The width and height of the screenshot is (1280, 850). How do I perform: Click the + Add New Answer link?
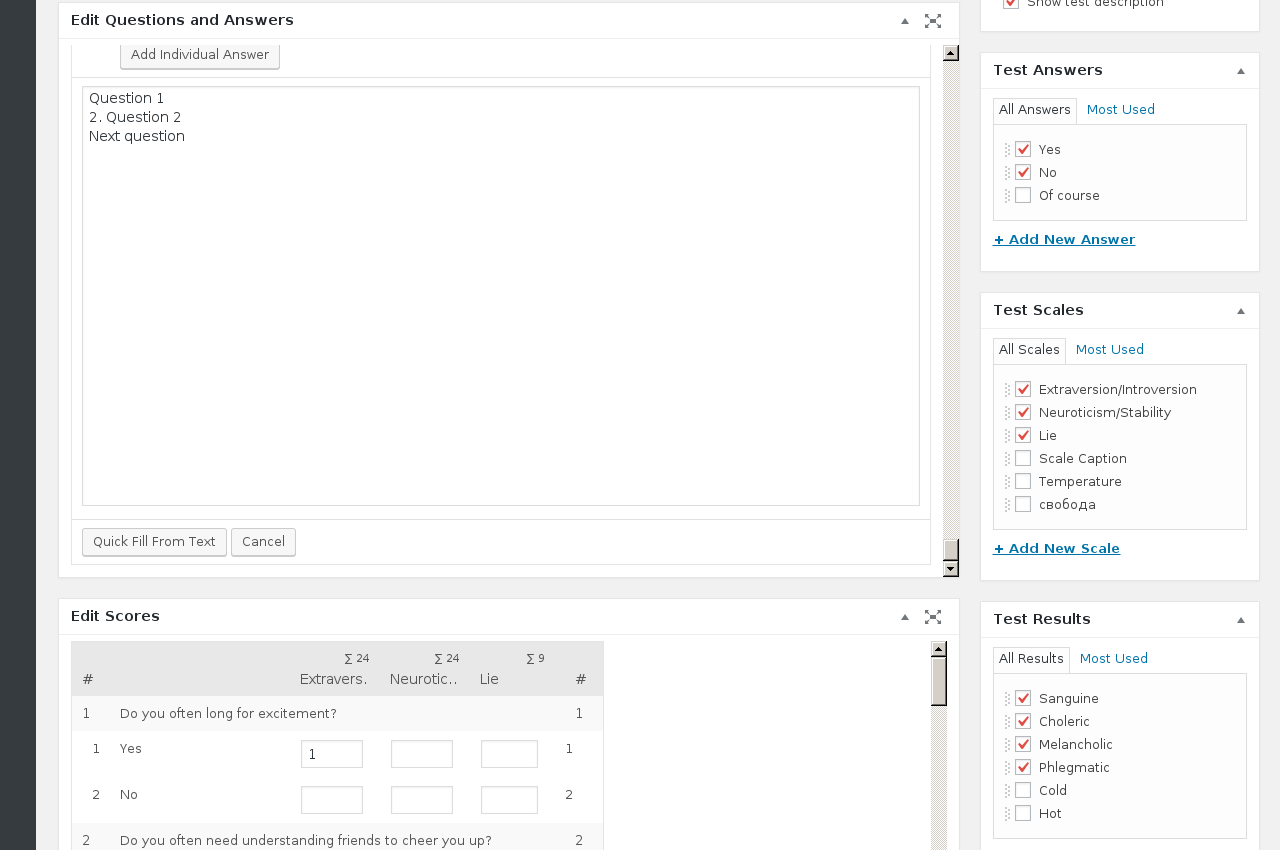coord(1064,240)
